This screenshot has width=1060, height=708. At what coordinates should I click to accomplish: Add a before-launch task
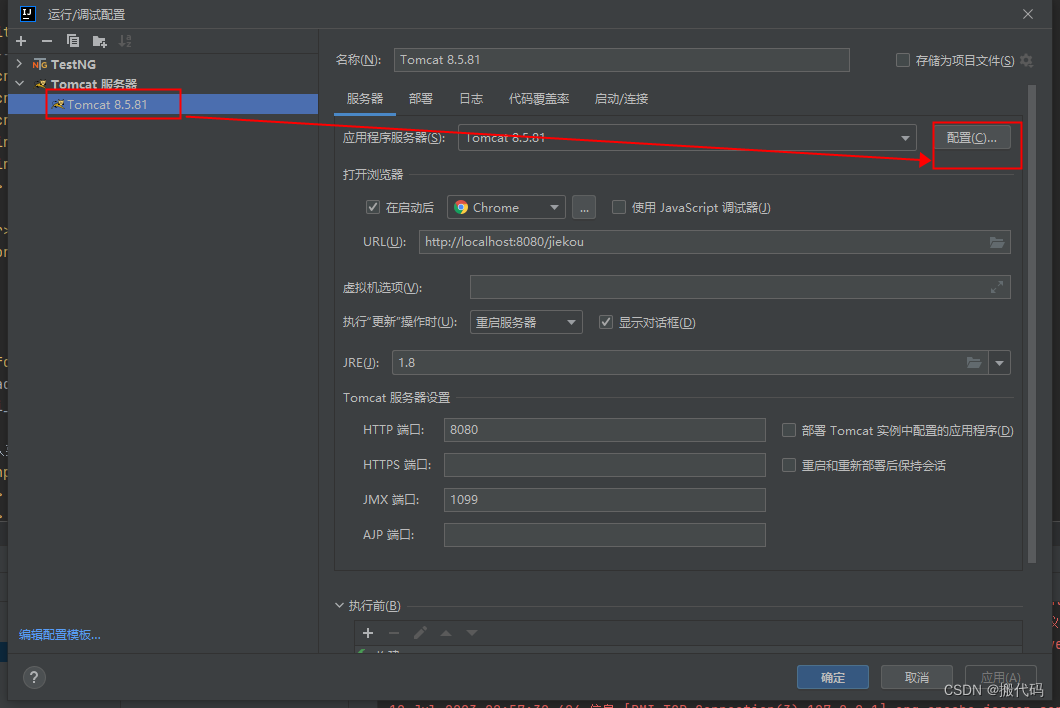click(368, 633)
